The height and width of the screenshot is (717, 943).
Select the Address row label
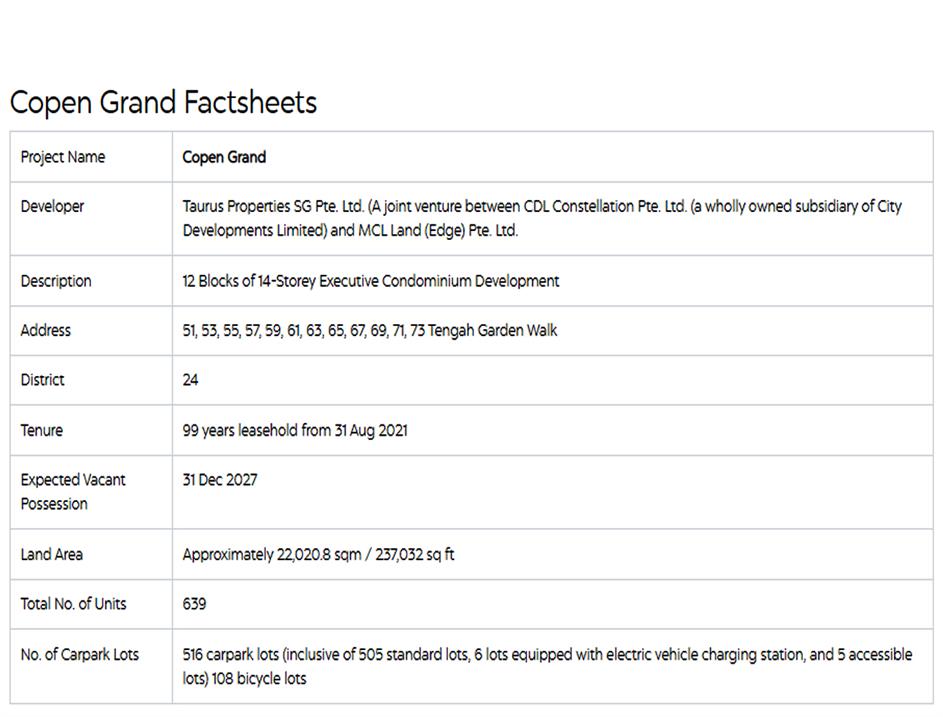pos(46,330)
